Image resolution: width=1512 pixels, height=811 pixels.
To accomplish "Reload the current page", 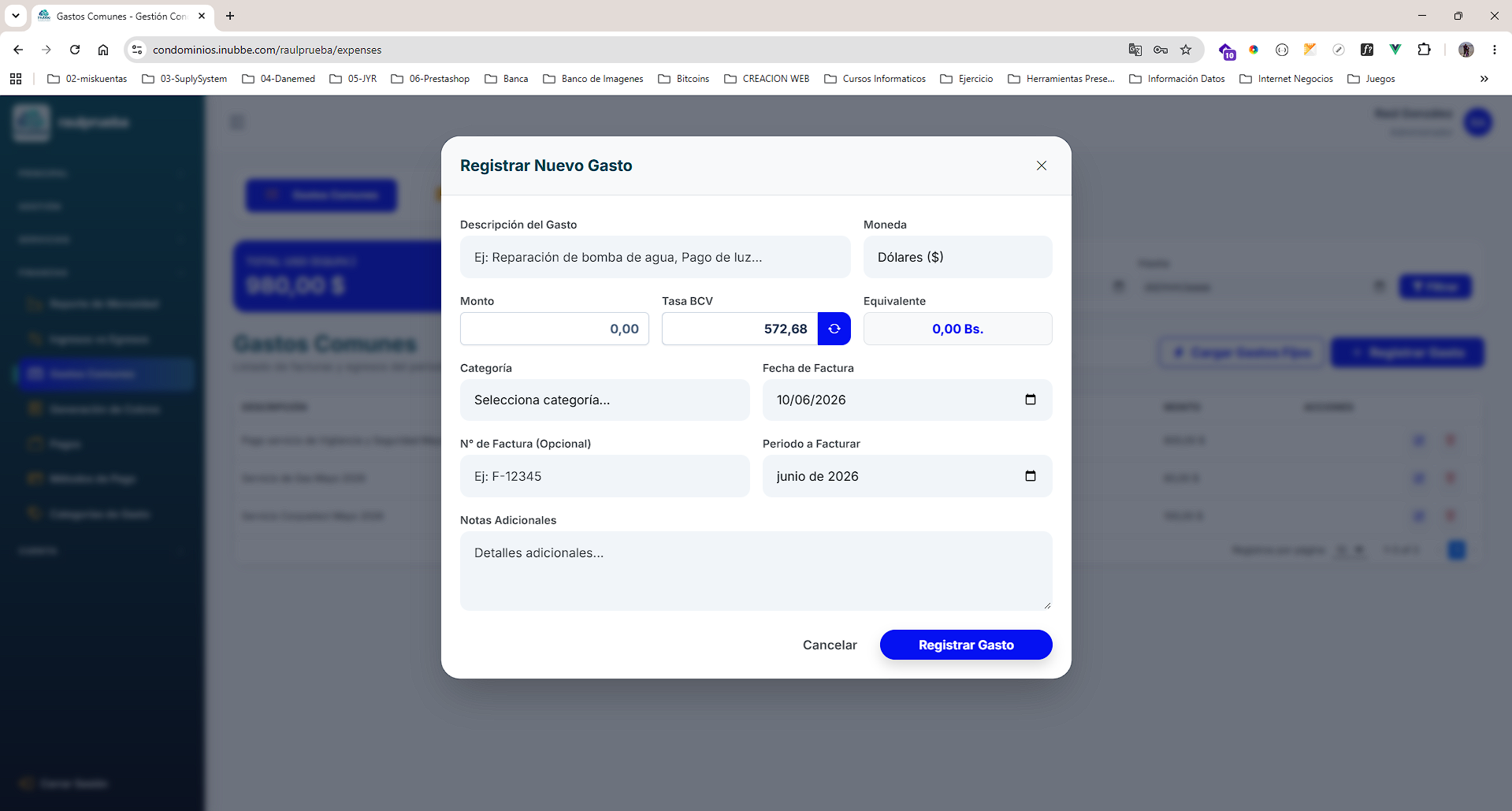I will coord(75,50).
